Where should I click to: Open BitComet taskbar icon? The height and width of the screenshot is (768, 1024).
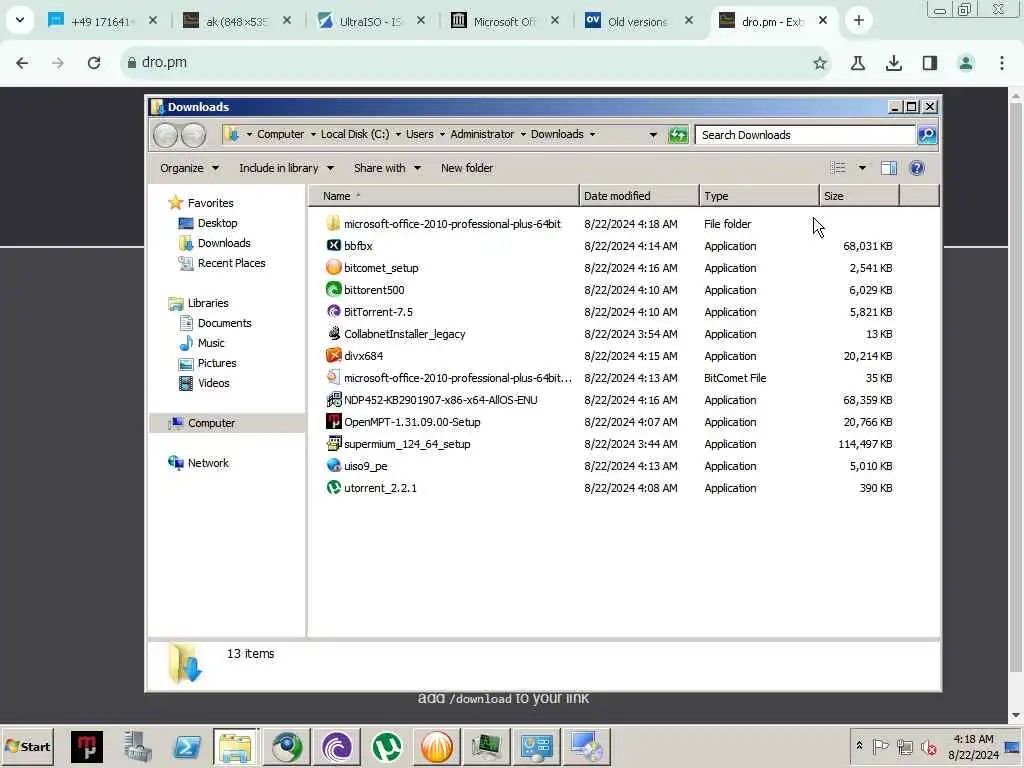pyautogui.click(x=436, y=746)
